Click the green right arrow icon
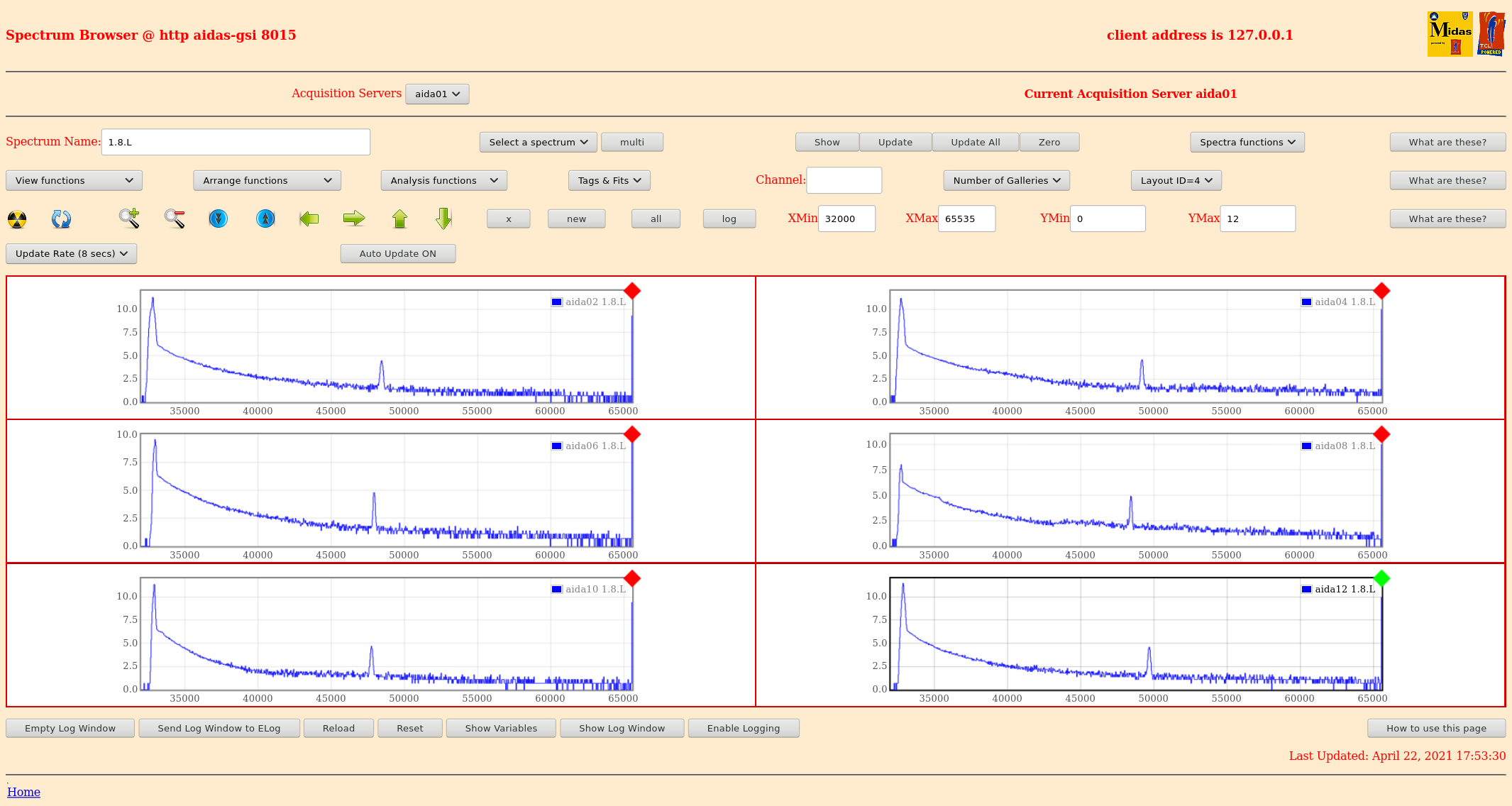 pyautogui.click(x=353, y=219)
